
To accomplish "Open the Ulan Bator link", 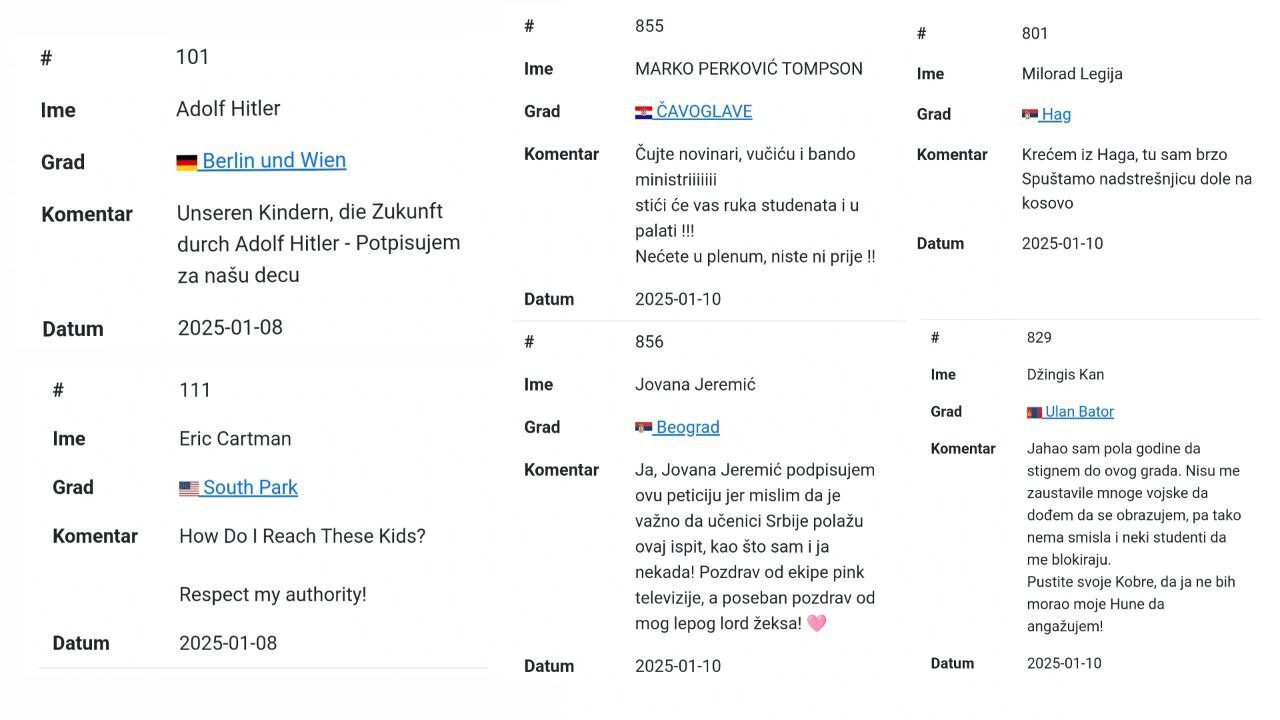I will tap(1079, 411).
